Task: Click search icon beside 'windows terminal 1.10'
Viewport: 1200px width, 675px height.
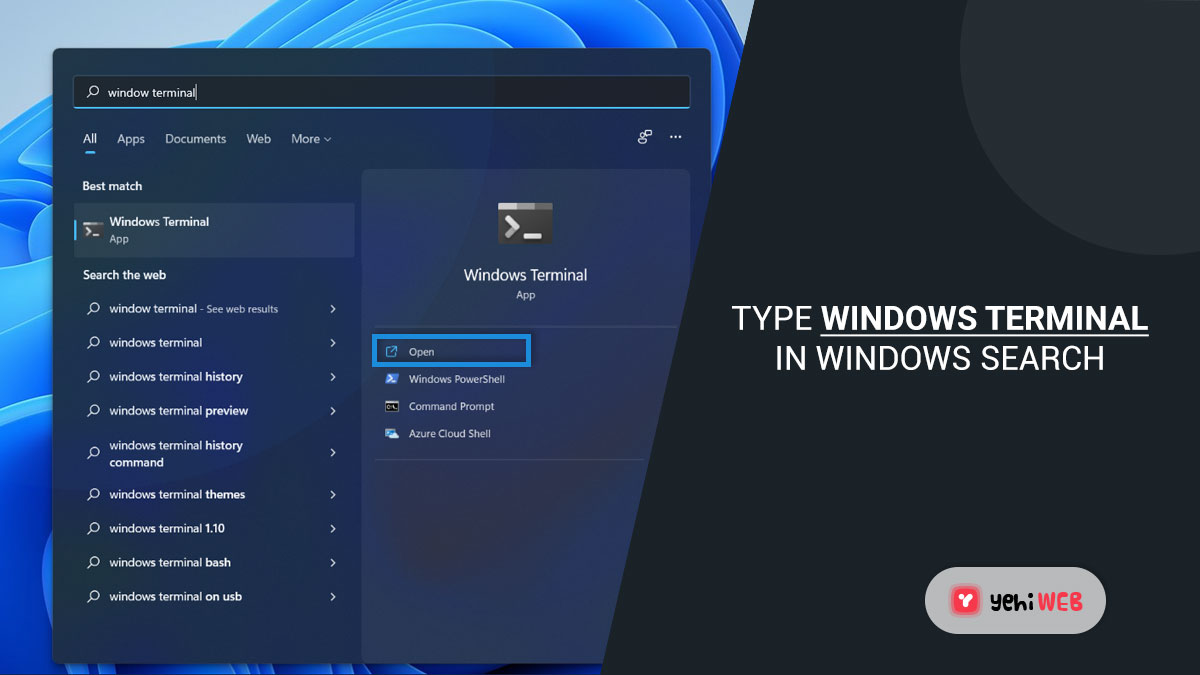Action: point(93,528)
